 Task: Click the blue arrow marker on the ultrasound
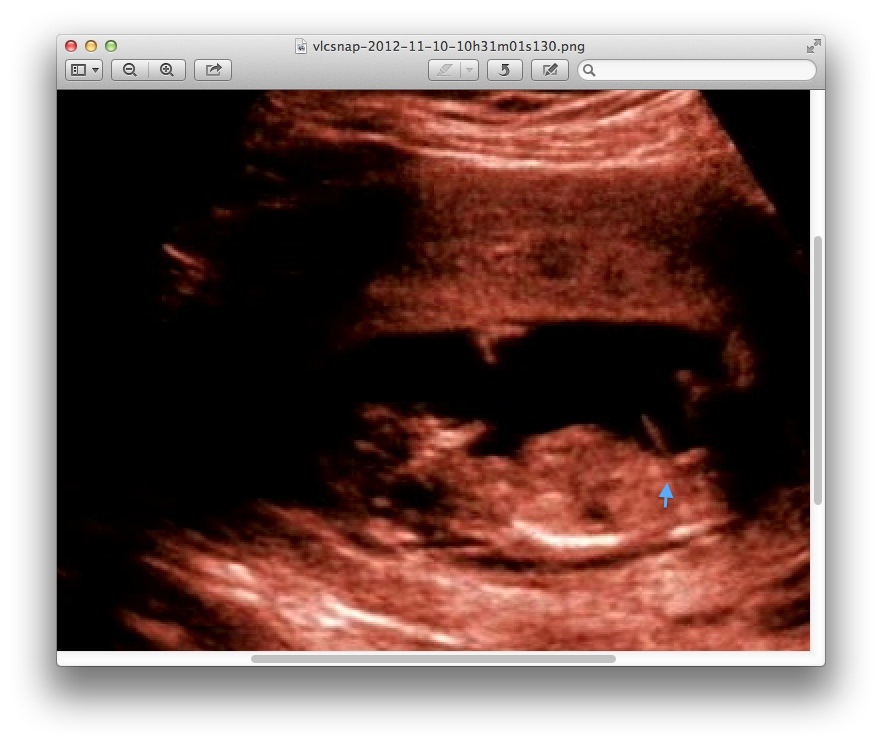[x=666, y=494]
